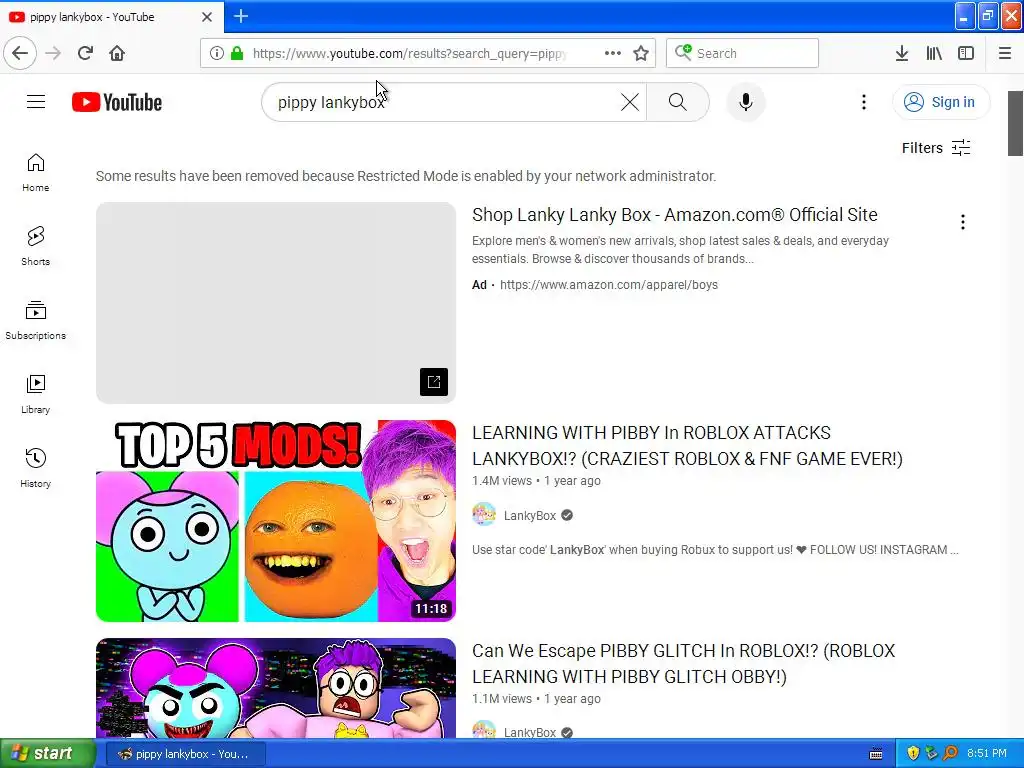
Task: Open the browser home page
Action: point(117,53)
